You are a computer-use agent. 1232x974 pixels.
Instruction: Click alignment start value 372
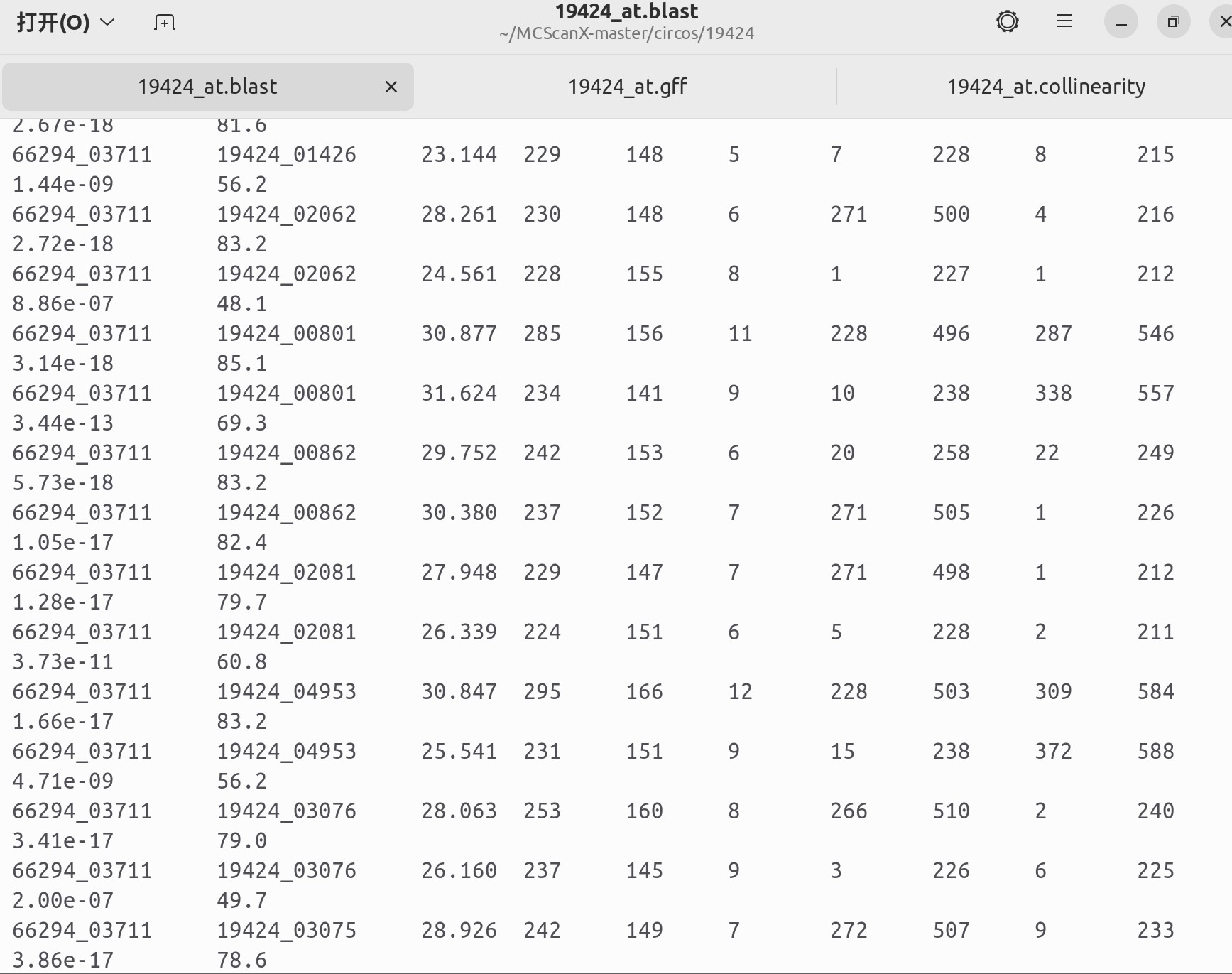[1053, 752]
